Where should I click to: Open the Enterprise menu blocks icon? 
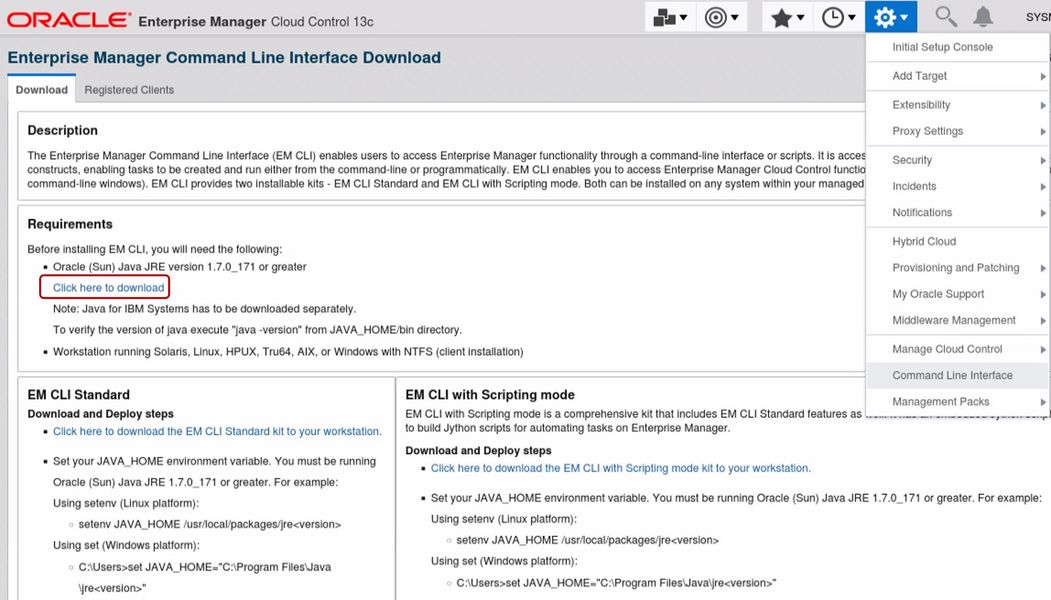click(x=670, y=17)
